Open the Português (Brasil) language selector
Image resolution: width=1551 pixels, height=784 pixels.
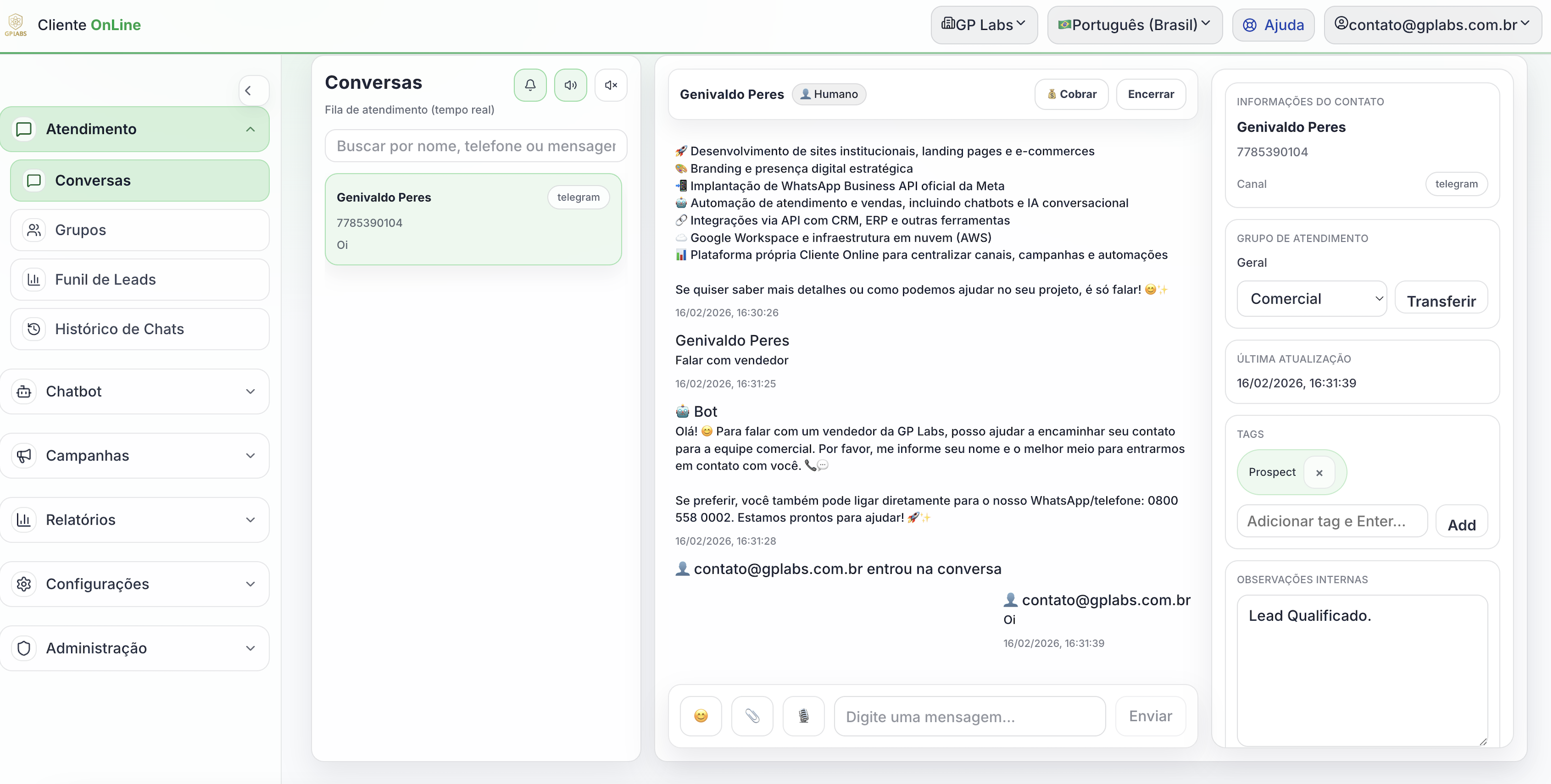[1134, 25]
